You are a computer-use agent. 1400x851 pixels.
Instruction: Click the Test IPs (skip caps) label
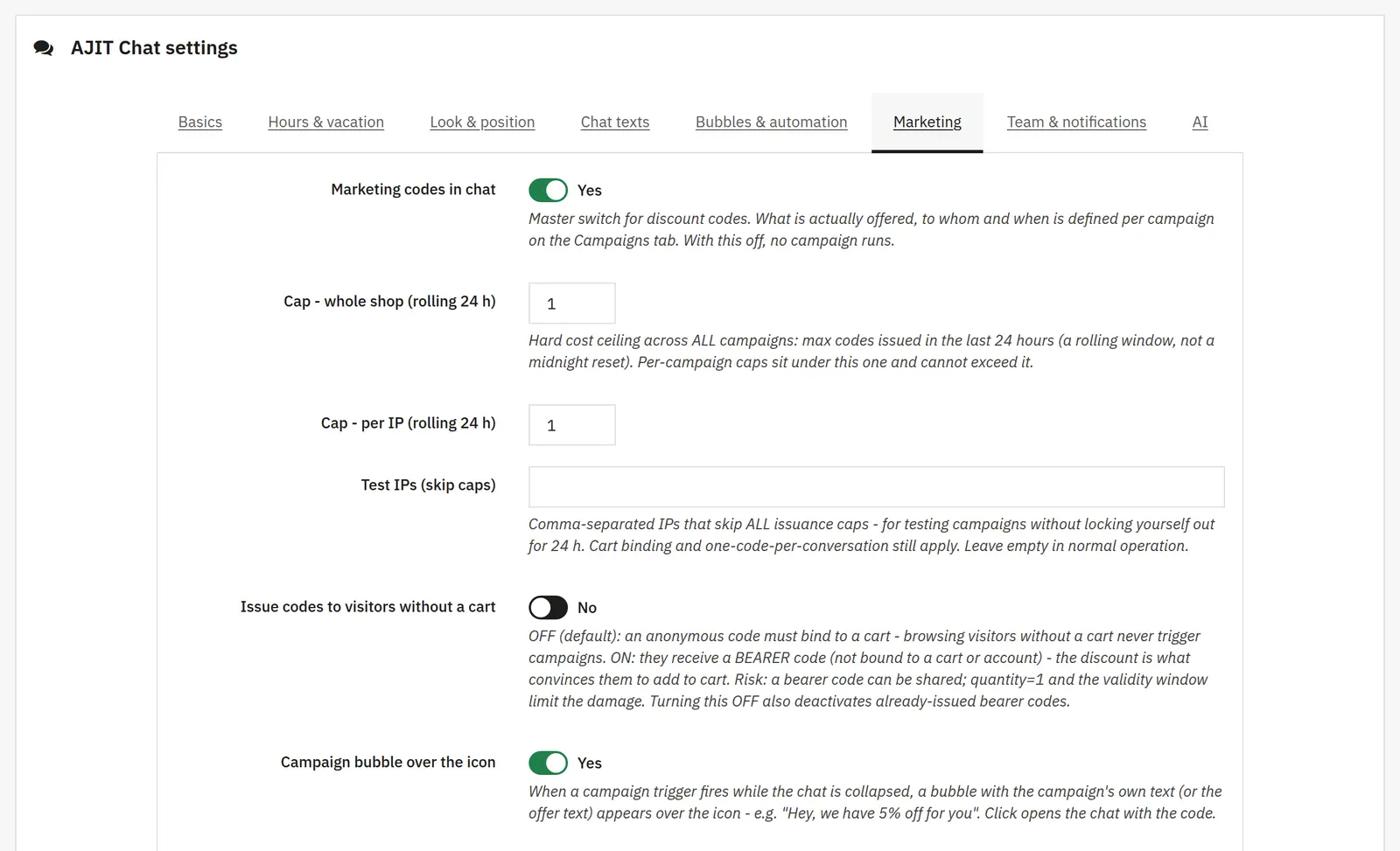coord(429,485)
